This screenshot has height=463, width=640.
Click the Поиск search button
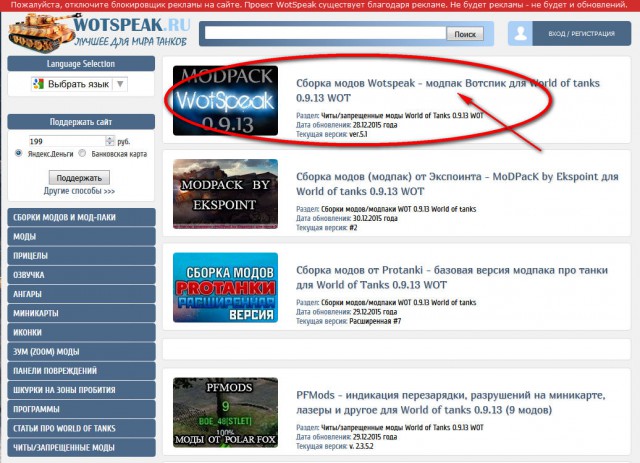[465, 34]
